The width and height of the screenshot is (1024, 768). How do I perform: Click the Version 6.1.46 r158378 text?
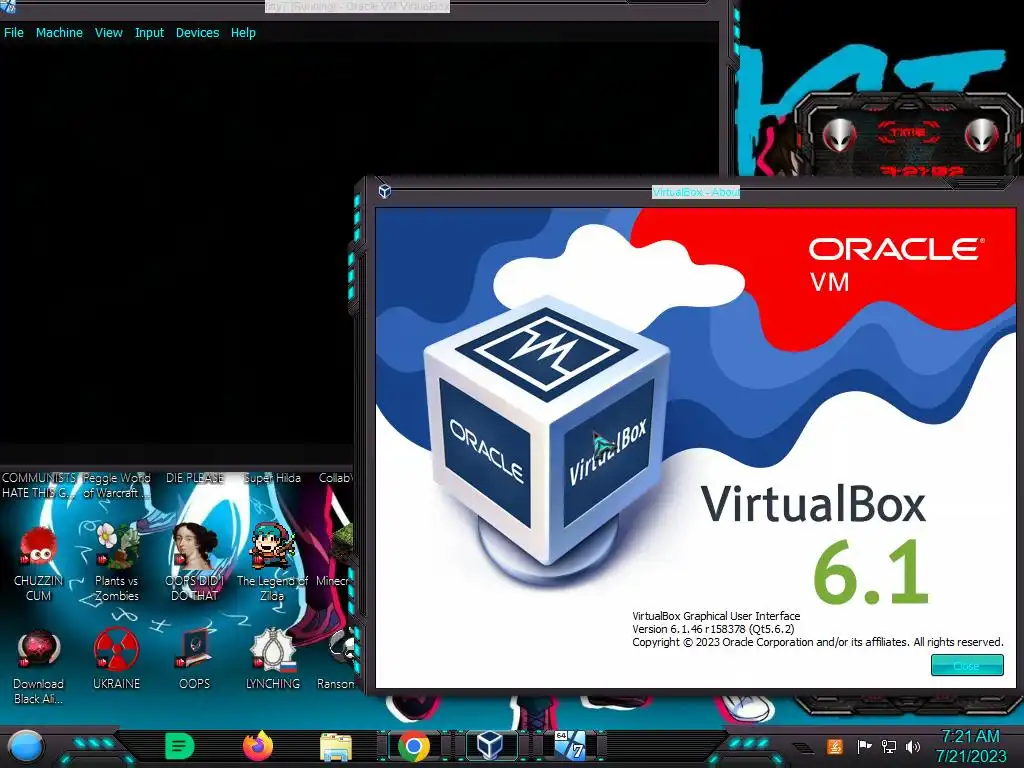[713, 629]
